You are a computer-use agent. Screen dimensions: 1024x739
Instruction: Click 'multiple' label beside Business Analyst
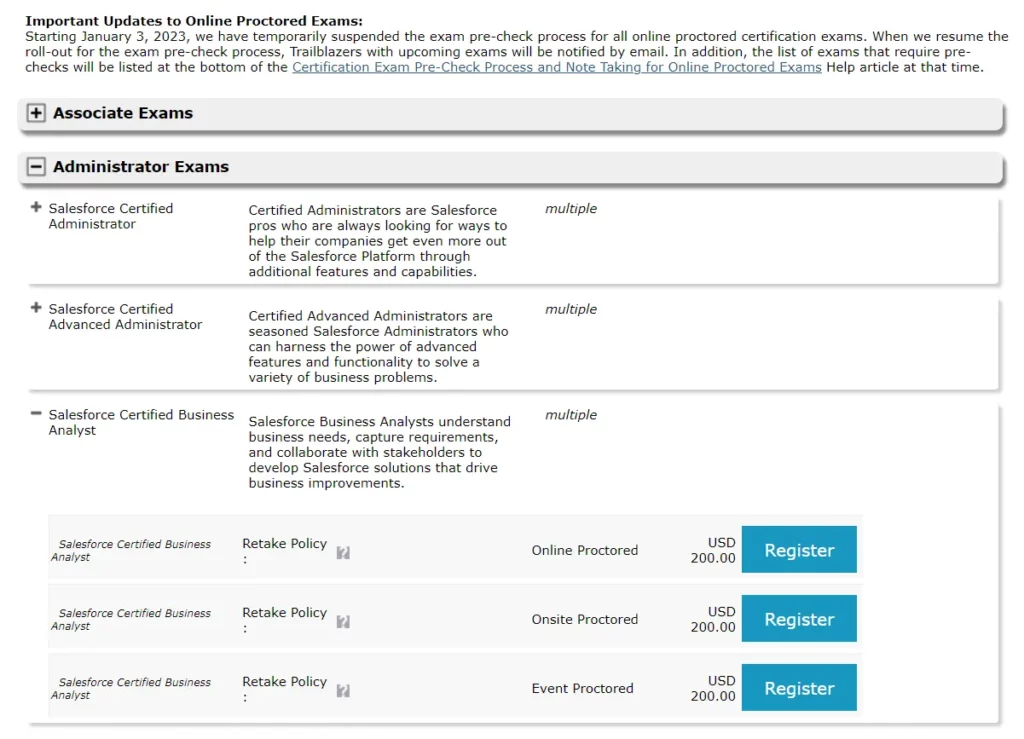(x=571, y=415)
